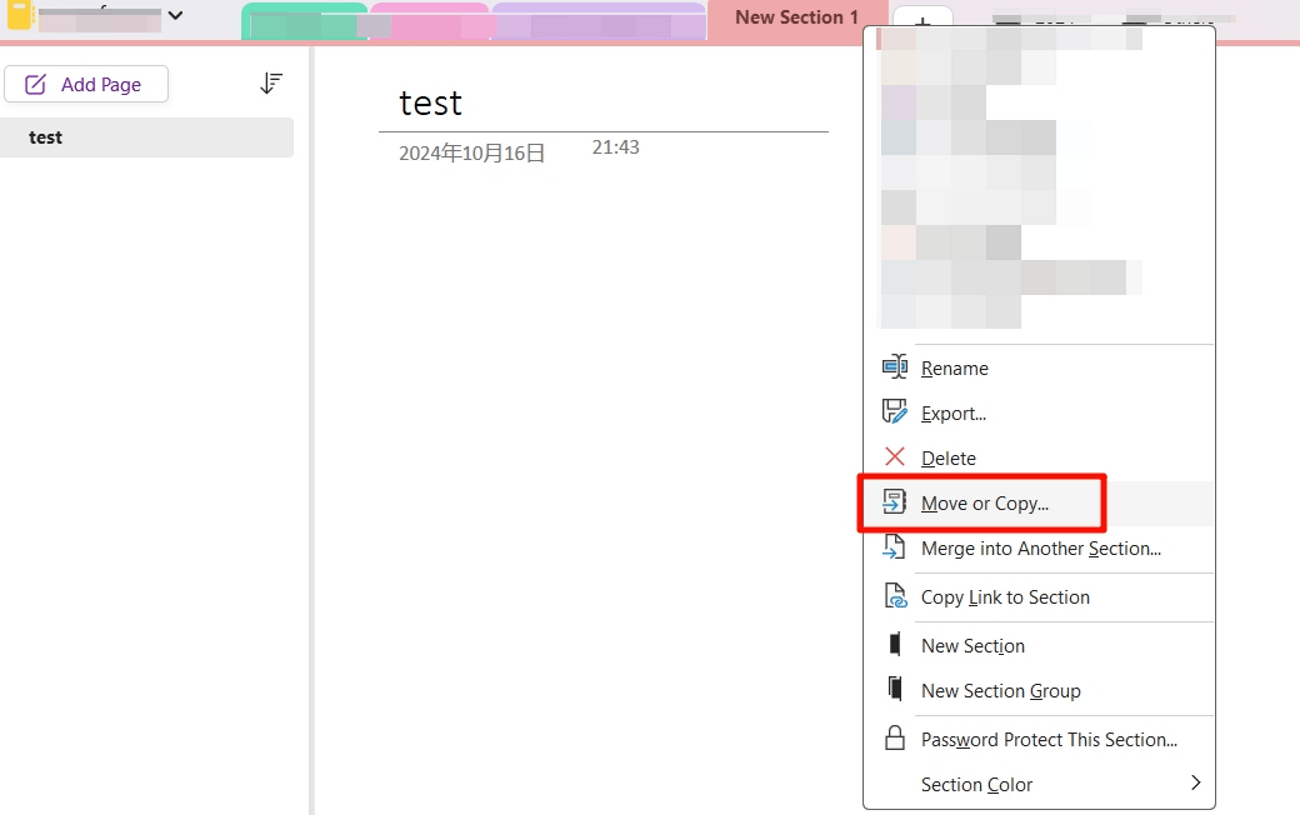The height and width of the screenshot is (815, 1300).
Task: Click the date 2024年10月16日
Action: (472, 153)
